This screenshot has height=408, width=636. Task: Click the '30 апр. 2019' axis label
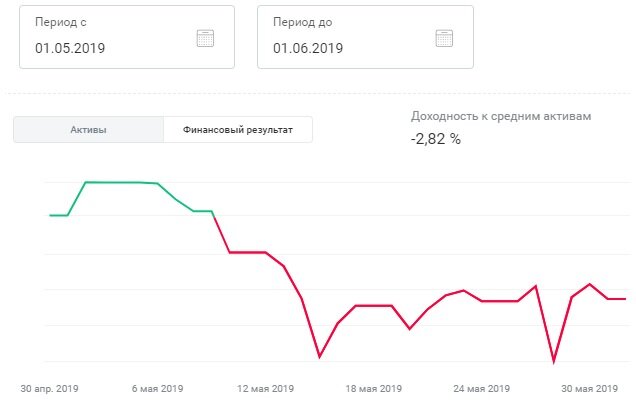pos(49,389)
